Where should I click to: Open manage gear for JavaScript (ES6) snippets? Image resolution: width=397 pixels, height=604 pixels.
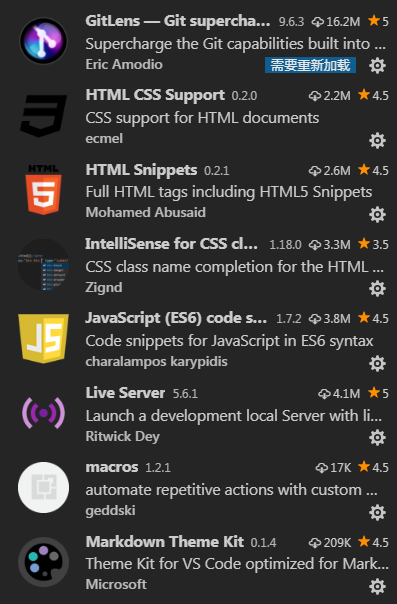[377, 363]
